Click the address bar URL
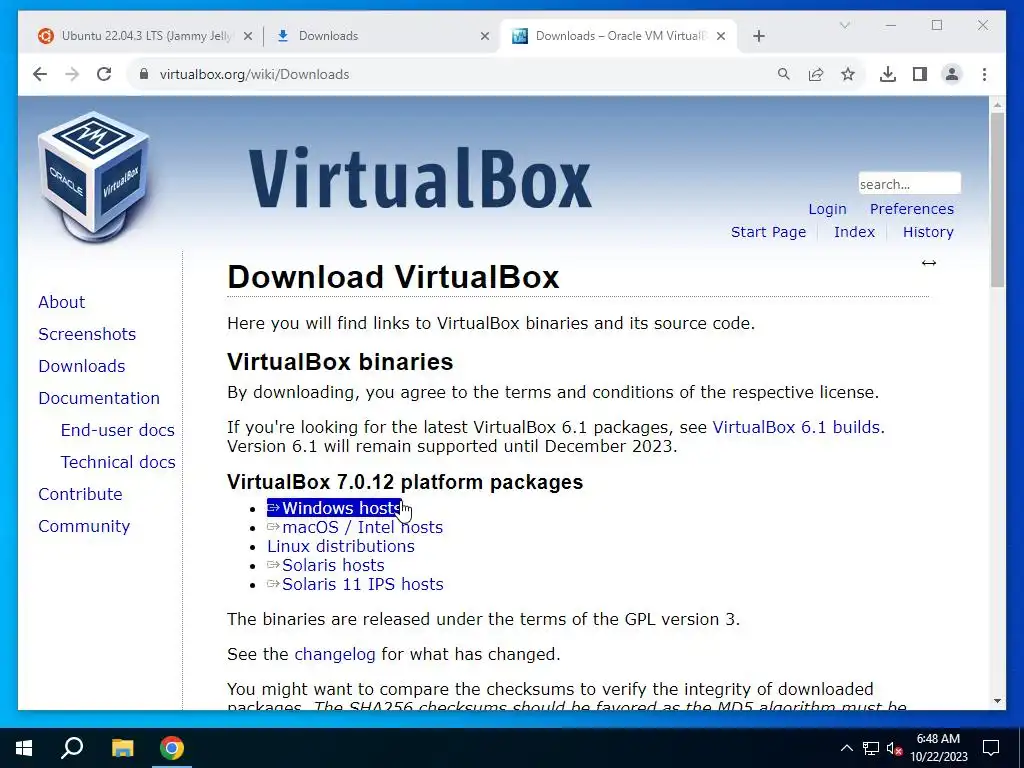 255,74
